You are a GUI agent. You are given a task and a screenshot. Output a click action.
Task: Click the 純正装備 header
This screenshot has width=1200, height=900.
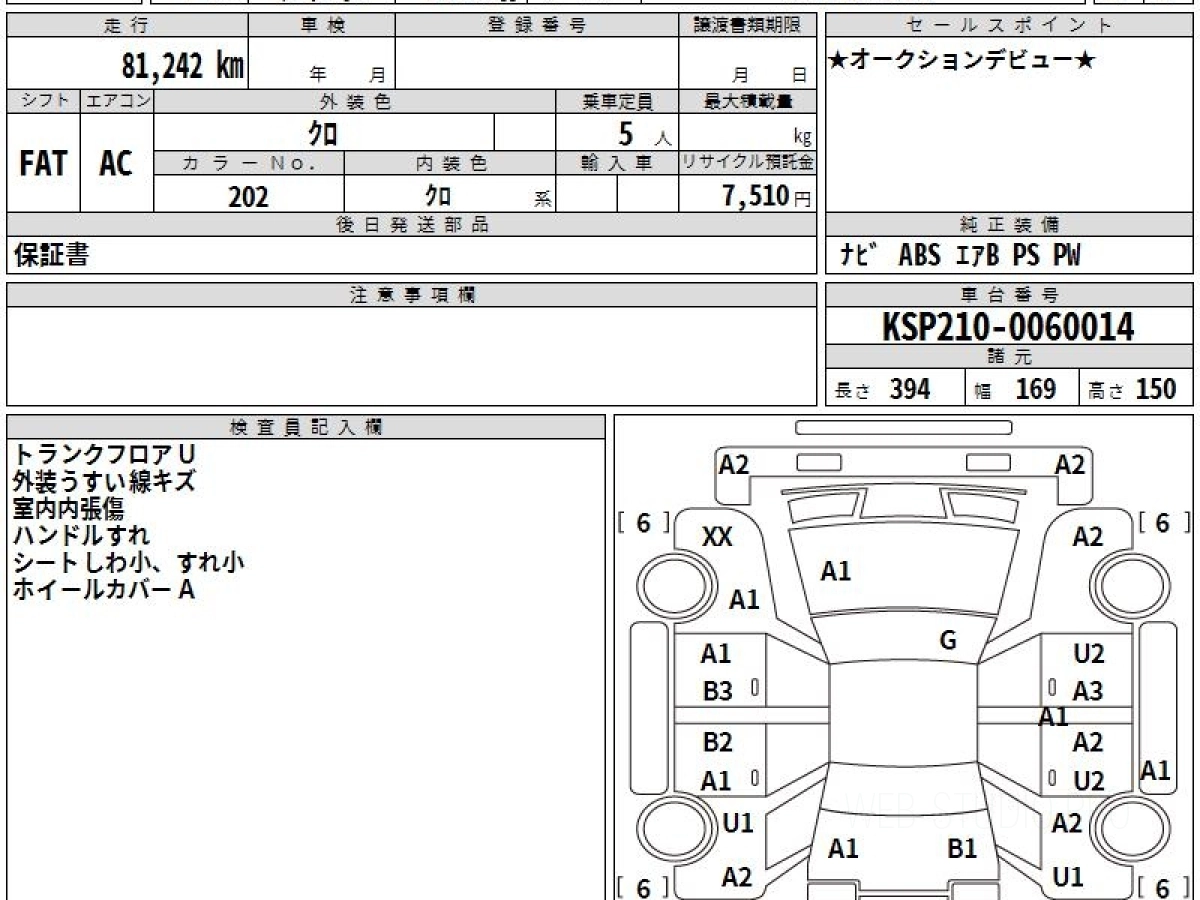1010,225
